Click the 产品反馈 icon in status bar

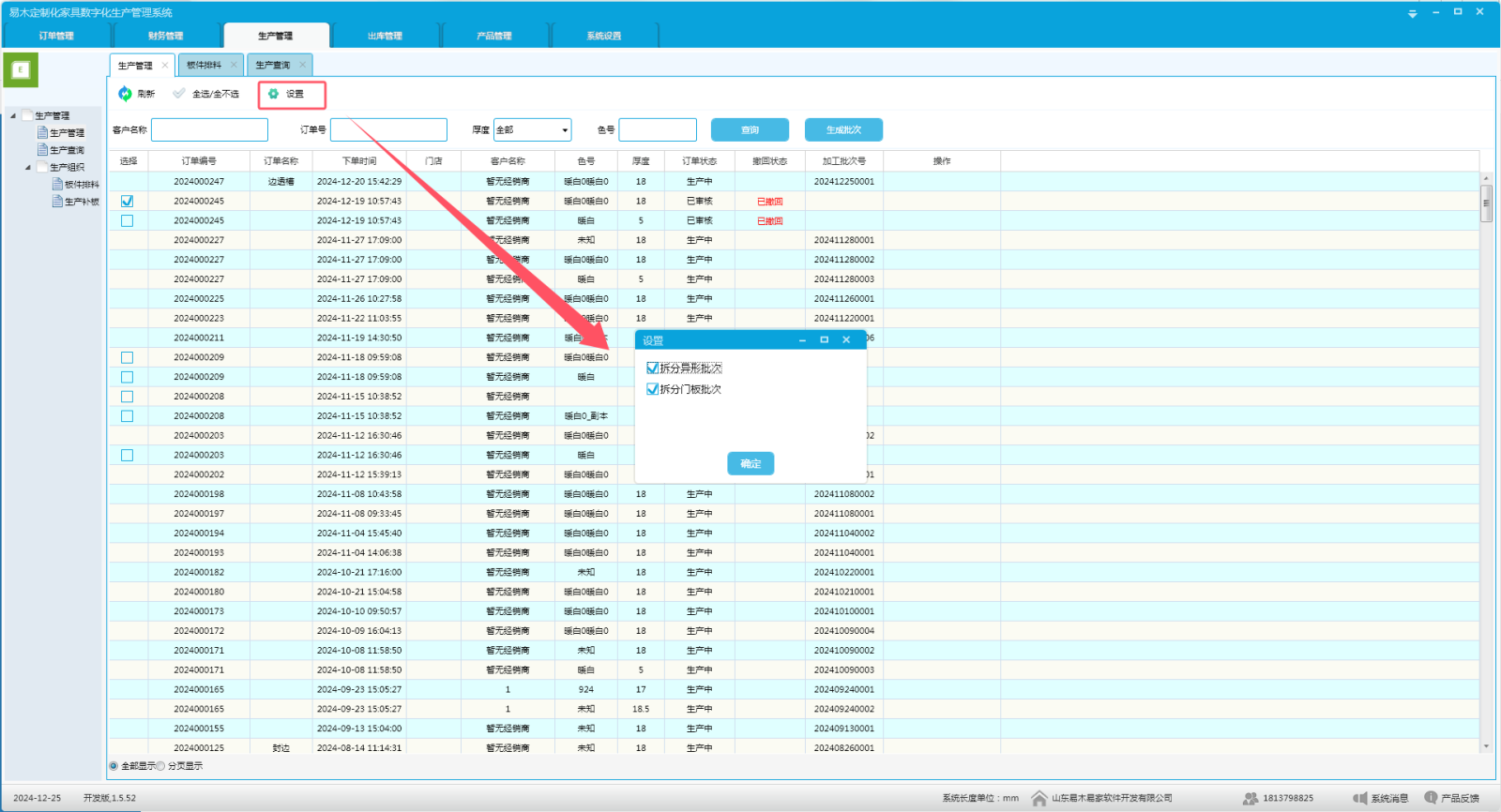[x=1431, y=798]
